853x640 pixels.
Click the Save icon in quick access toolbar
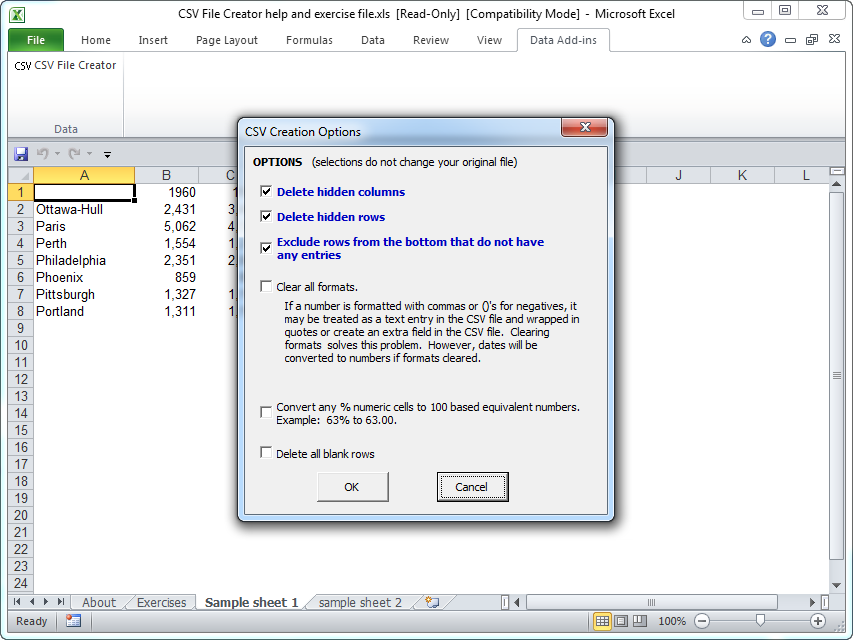(21, 154)
